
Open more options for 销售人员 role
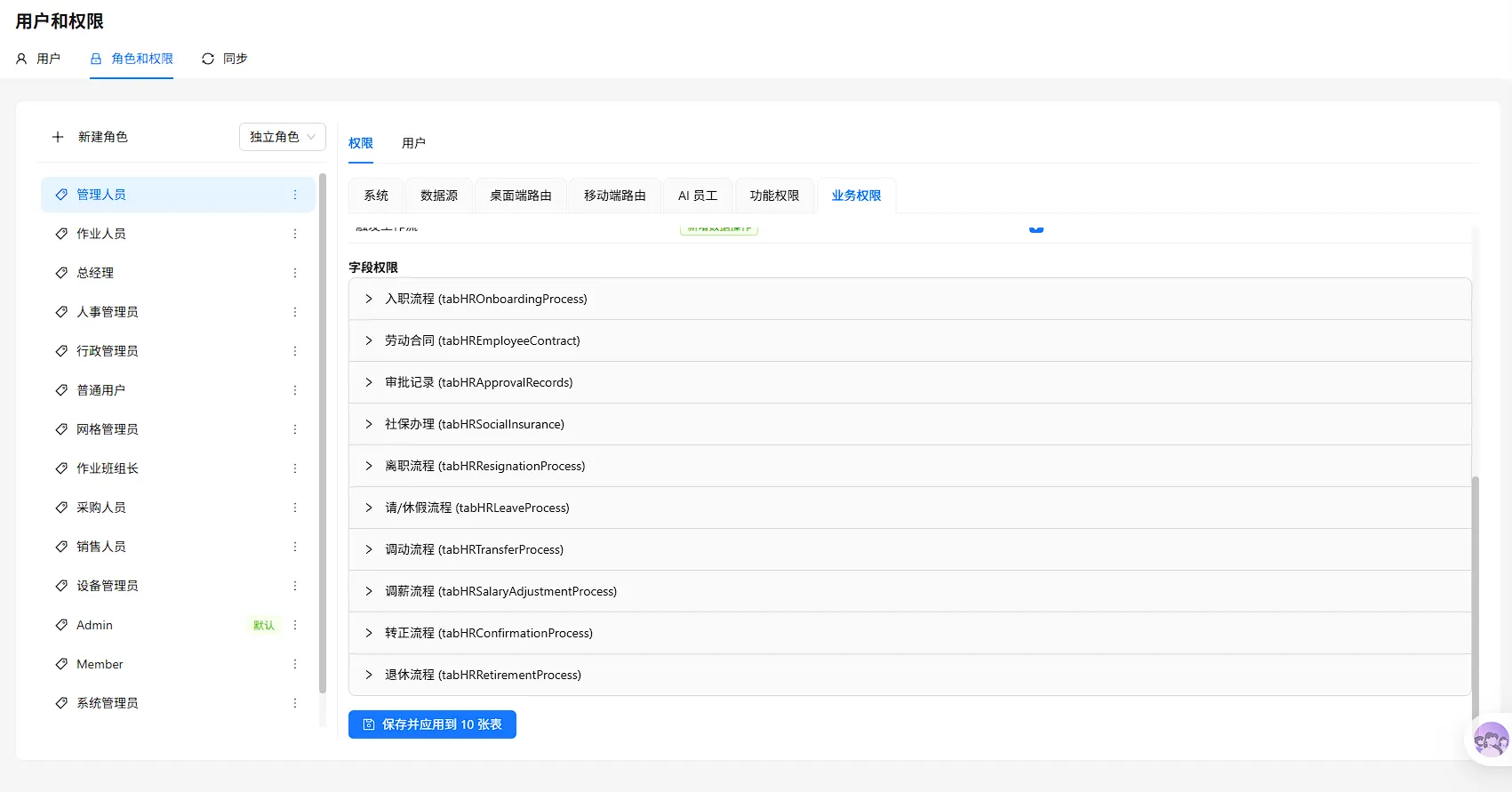pyautogui.click(x=295, y=547)
